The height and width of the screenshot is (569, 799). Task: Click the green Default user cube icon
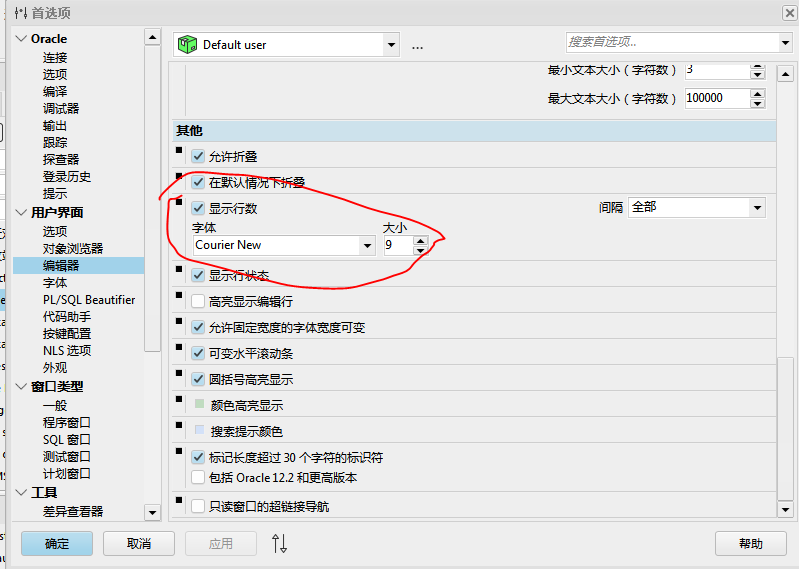[186, 44]
